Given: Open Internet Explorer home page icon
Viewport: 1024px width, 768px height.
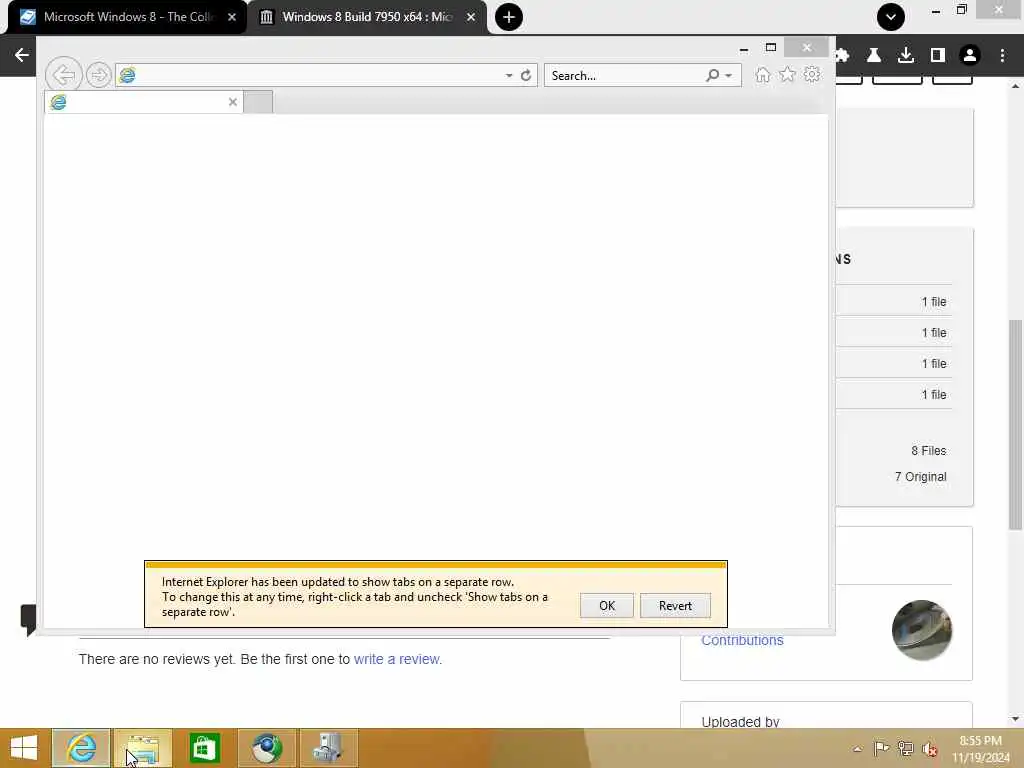Looking at the screenshot, I should tap(763, 75).
